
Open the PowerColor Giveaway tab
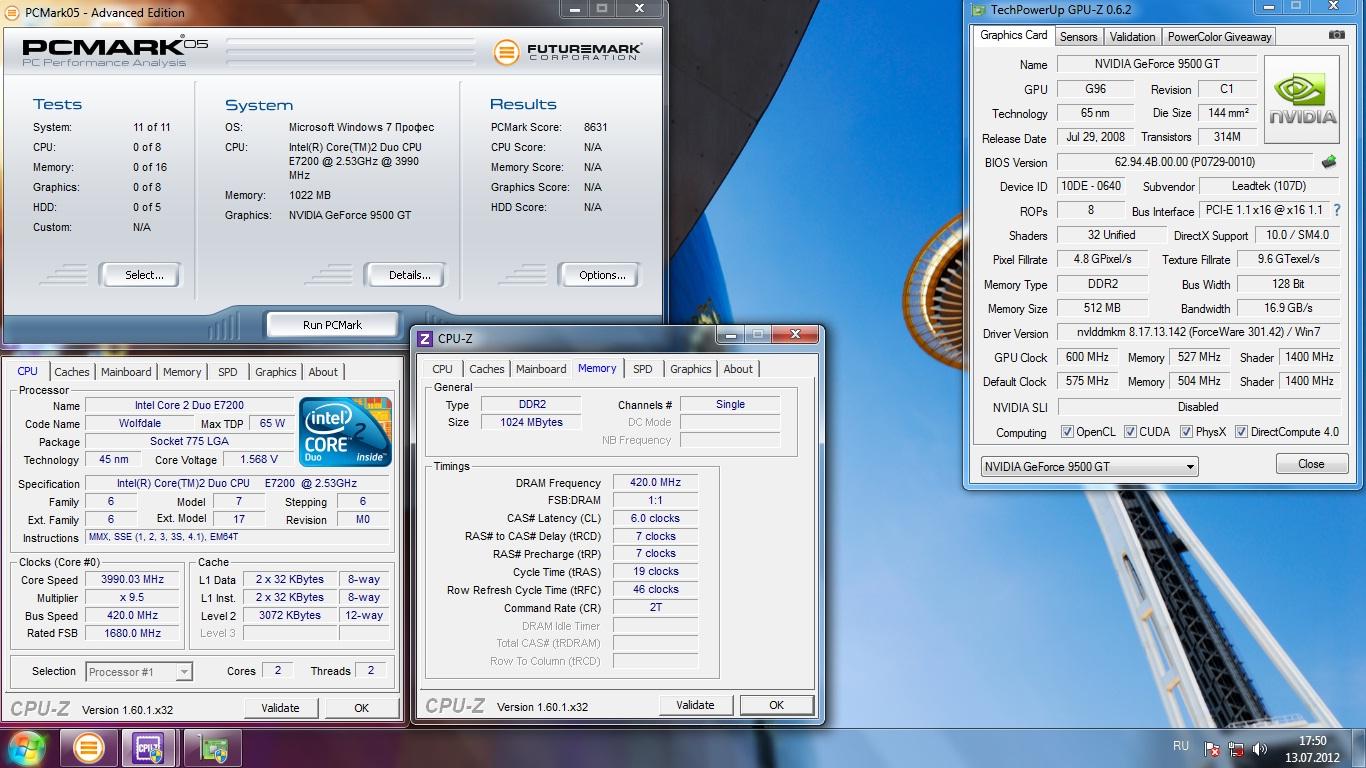[1219, 36]
